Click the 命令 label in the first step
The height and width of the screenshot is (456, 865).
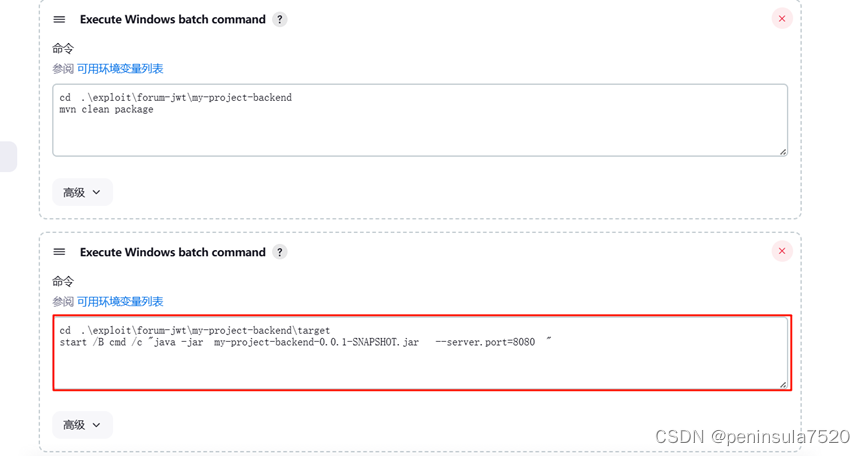point(63,49)
